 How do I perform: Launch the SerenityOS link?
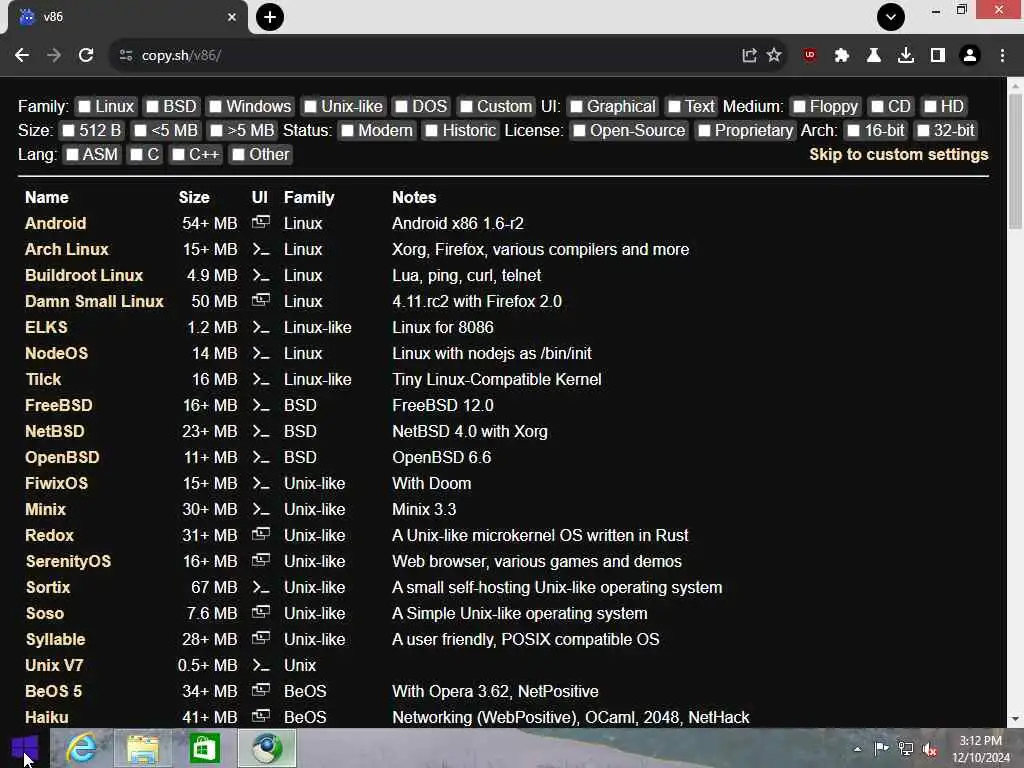[68, 562]
